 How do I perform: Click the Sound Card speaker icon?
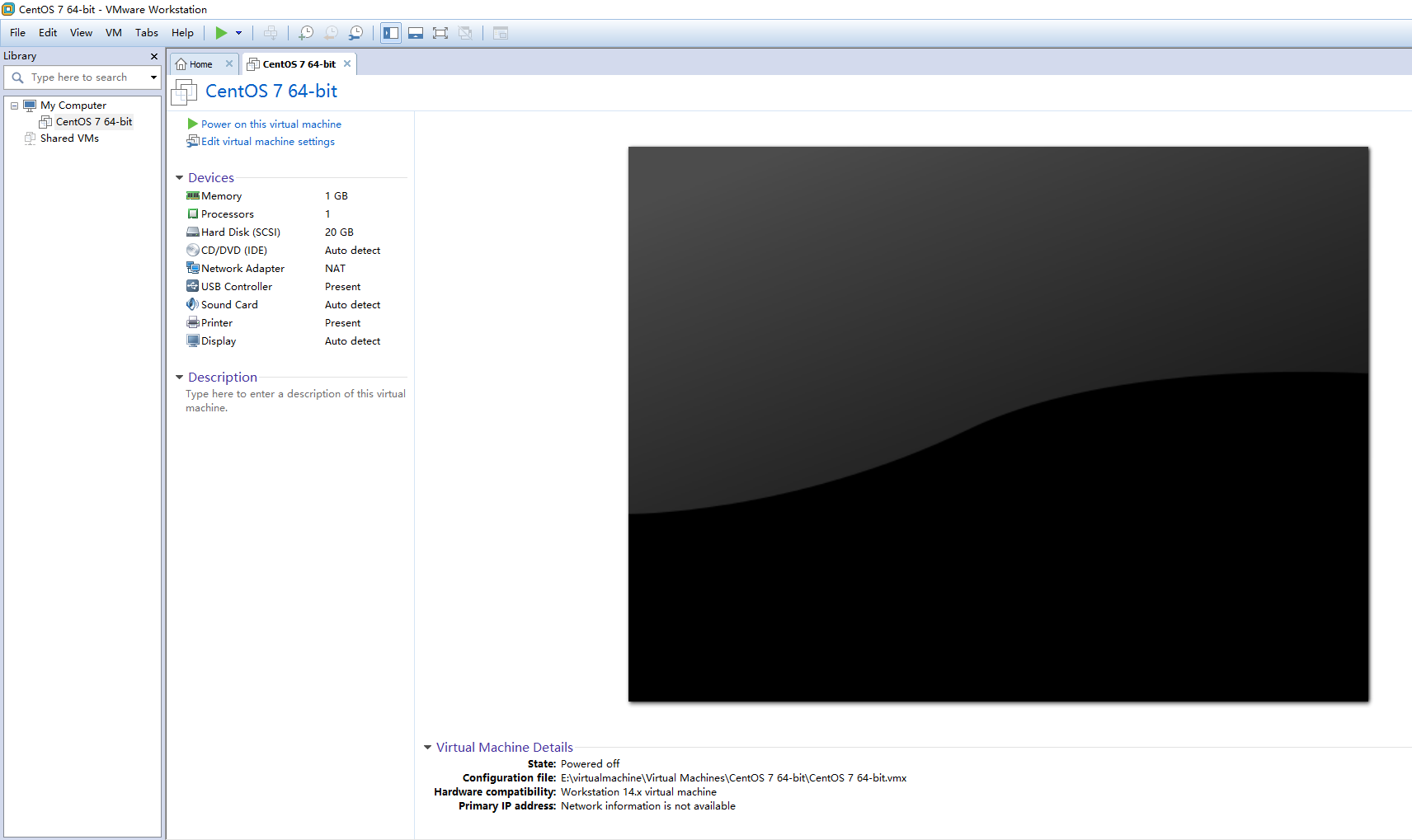click(x=193, y=305)
